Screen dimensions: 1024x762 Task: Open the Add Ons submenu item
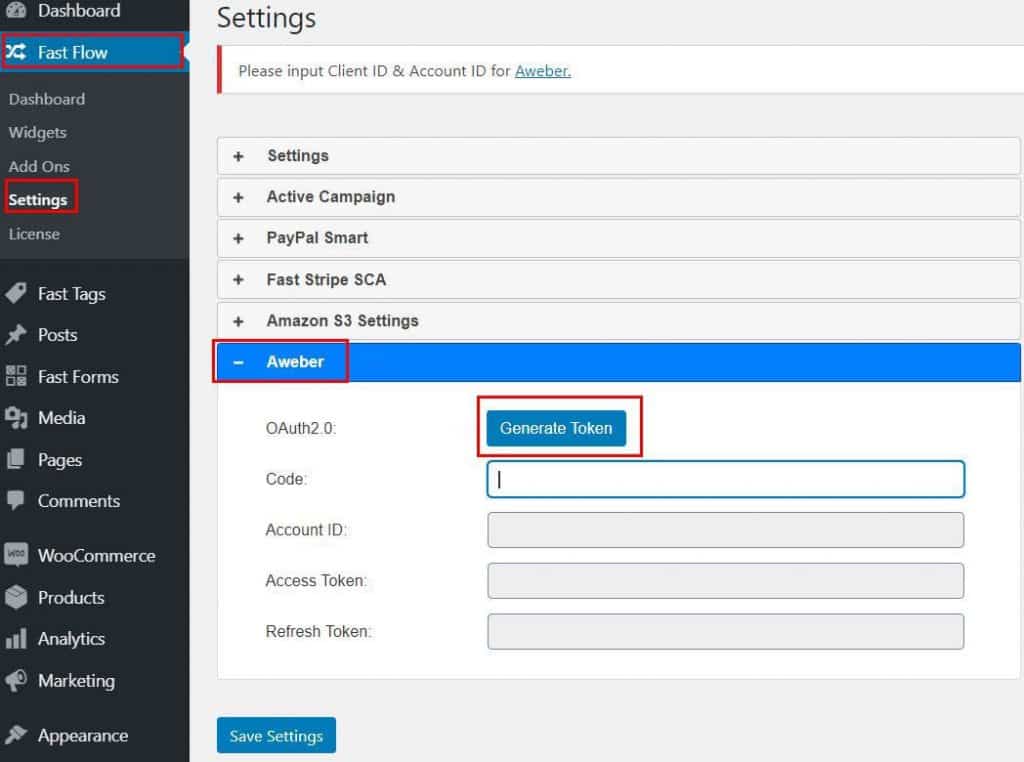click(x=39, y=167)
